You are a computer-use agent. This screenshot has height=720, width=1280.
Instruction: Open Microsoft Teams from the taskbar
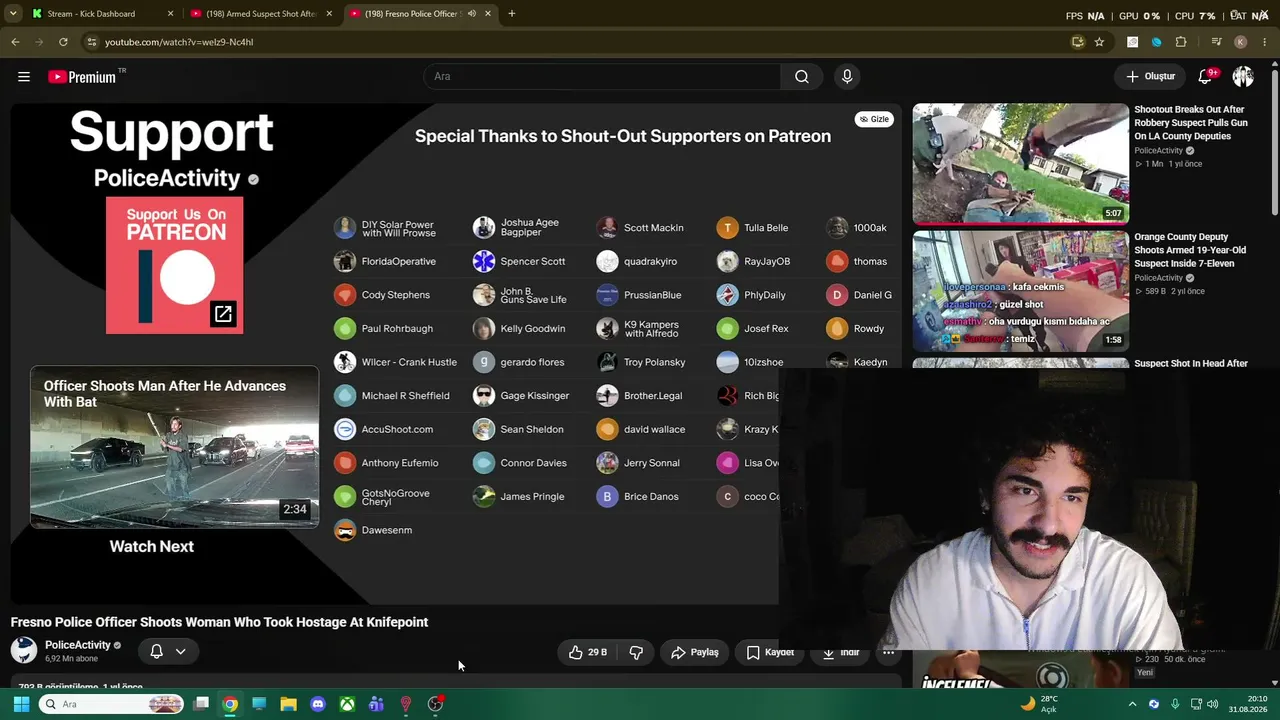point(376,704)
